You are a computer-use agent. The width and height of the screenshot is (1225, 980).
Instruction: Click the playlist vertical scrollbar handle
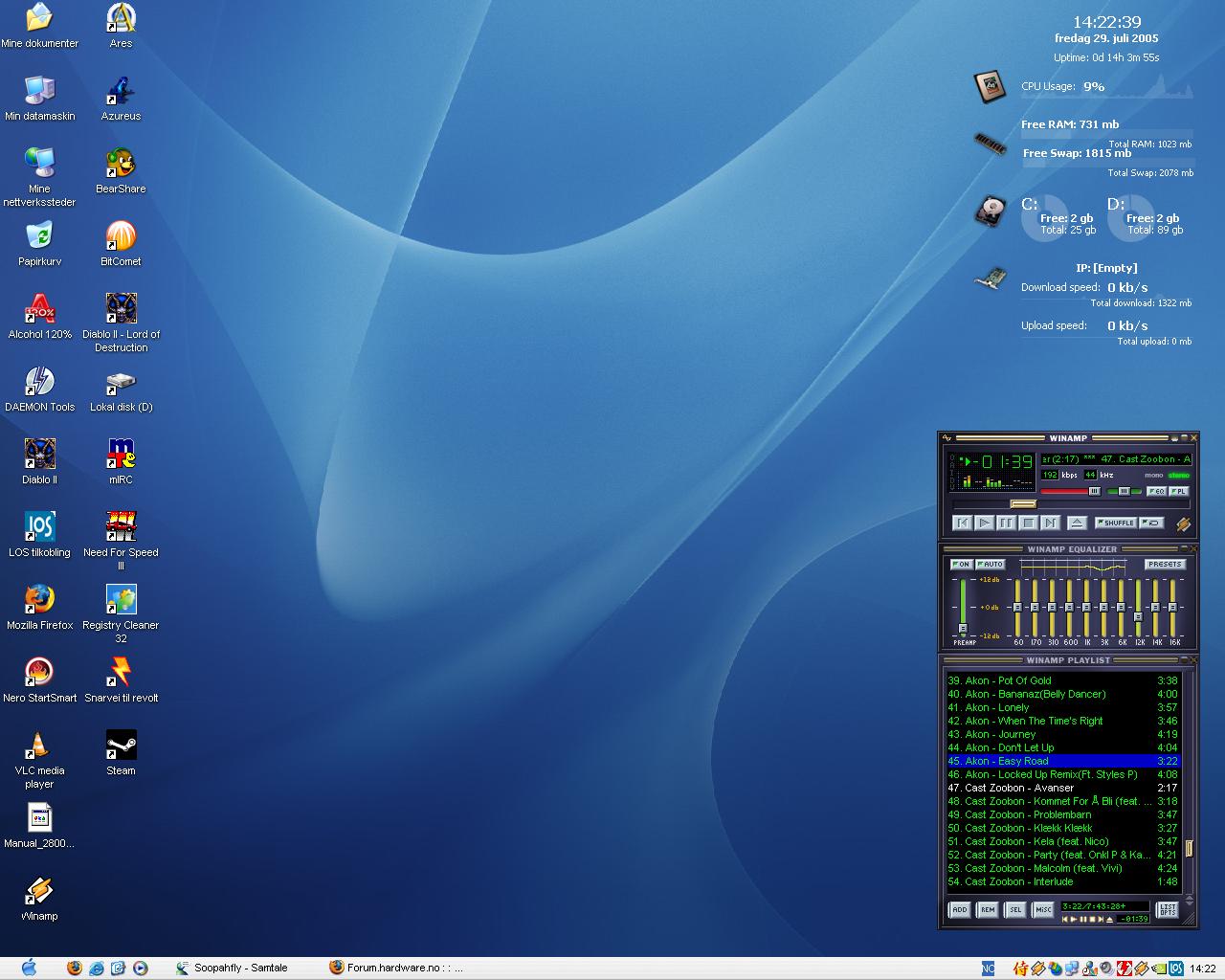pos(1189,848)
